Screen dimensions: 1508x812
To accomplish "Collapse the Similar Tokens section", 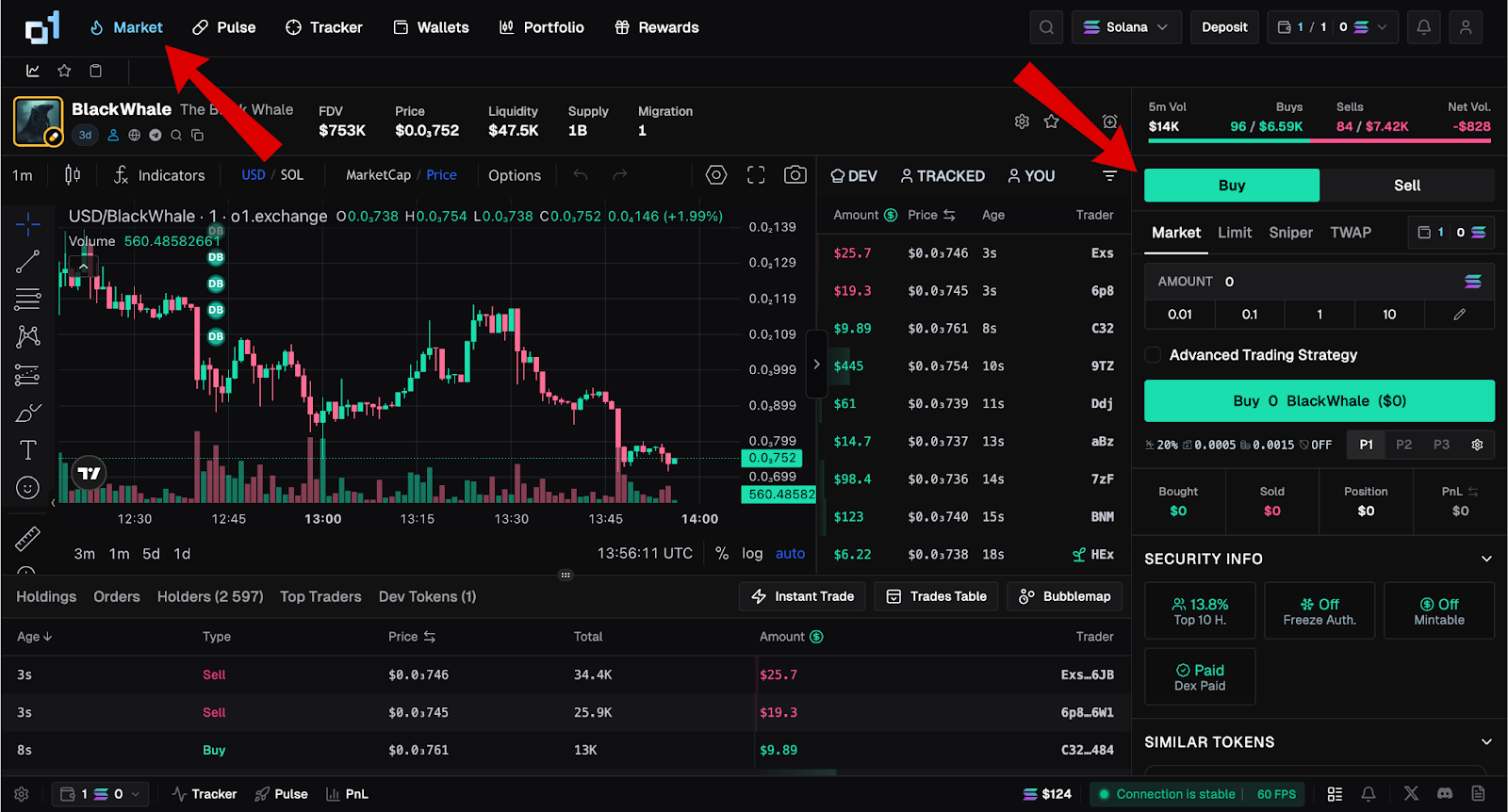I will (x=1486, y=742).
